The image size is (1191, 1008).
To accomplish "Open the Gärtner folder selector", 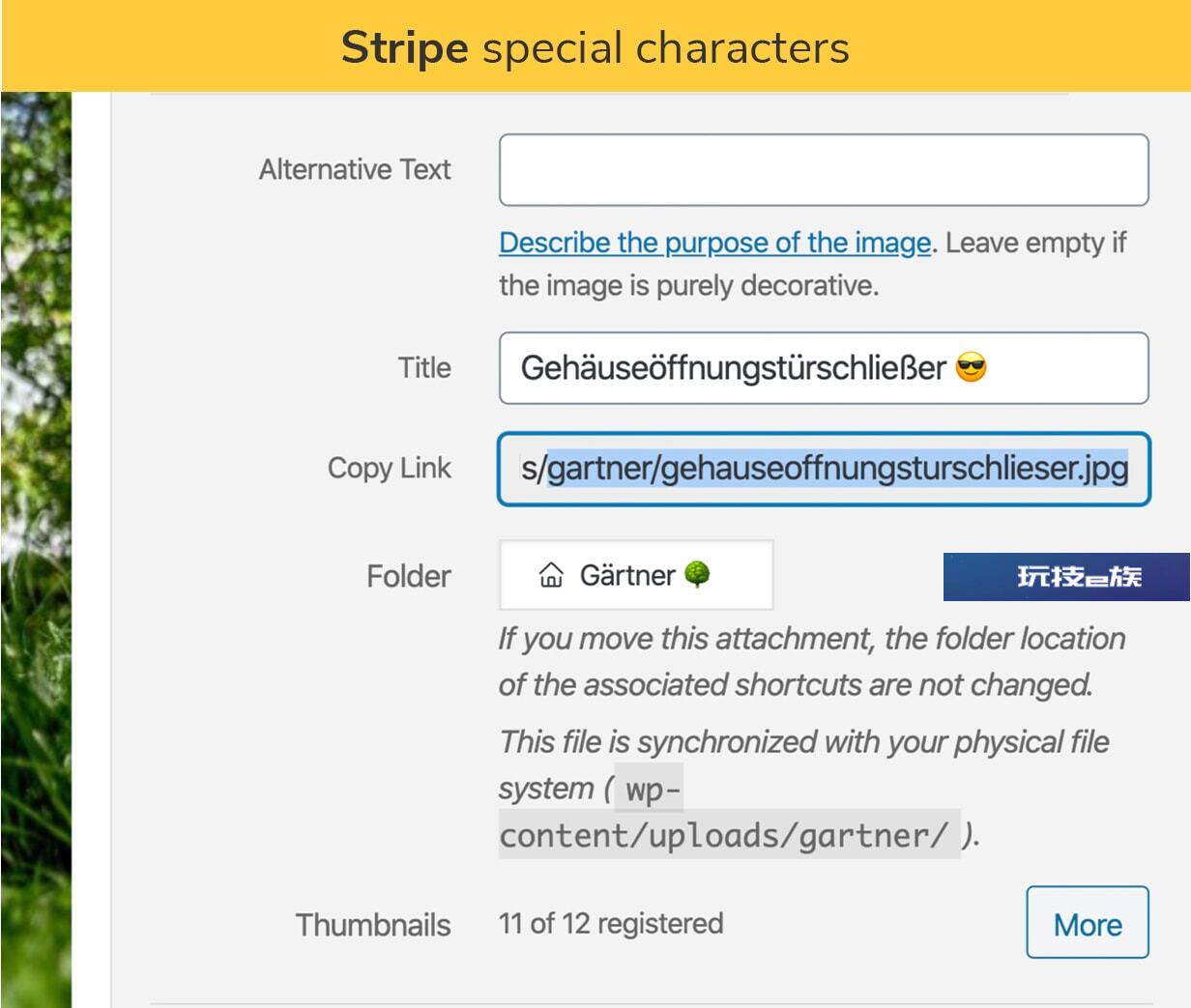I will [636, 575].
